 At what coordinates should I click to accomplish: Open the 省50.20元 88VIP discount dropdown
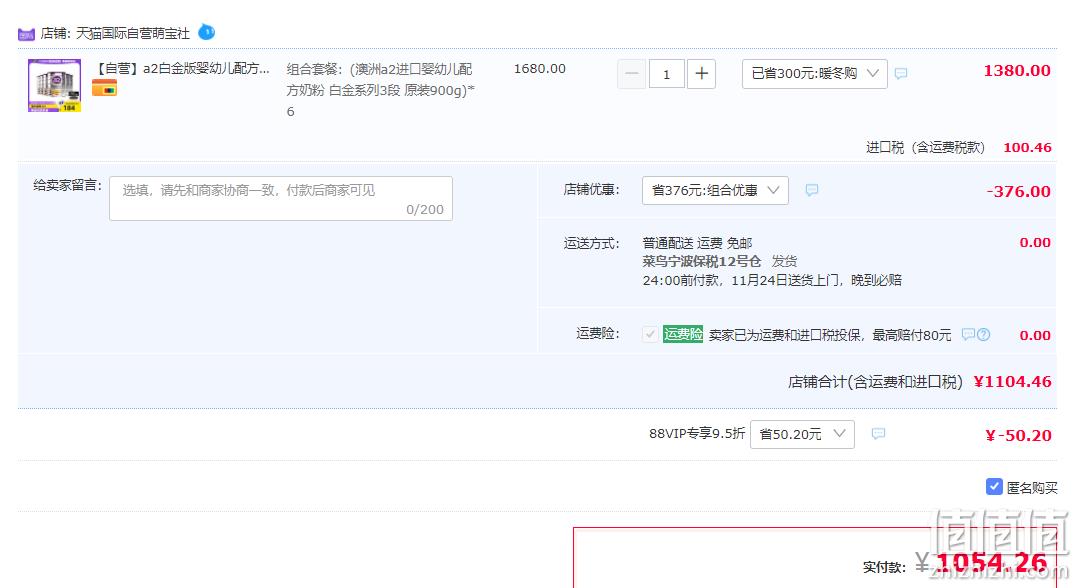tap(802, 435)
